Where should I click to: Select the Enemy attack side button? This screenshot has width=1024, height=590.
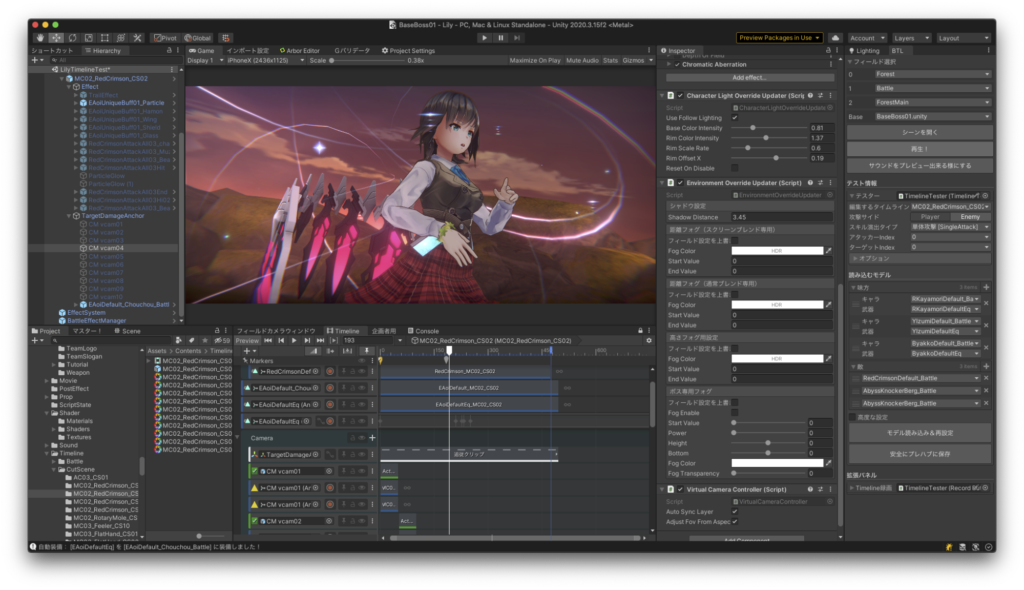coord(970,217)
